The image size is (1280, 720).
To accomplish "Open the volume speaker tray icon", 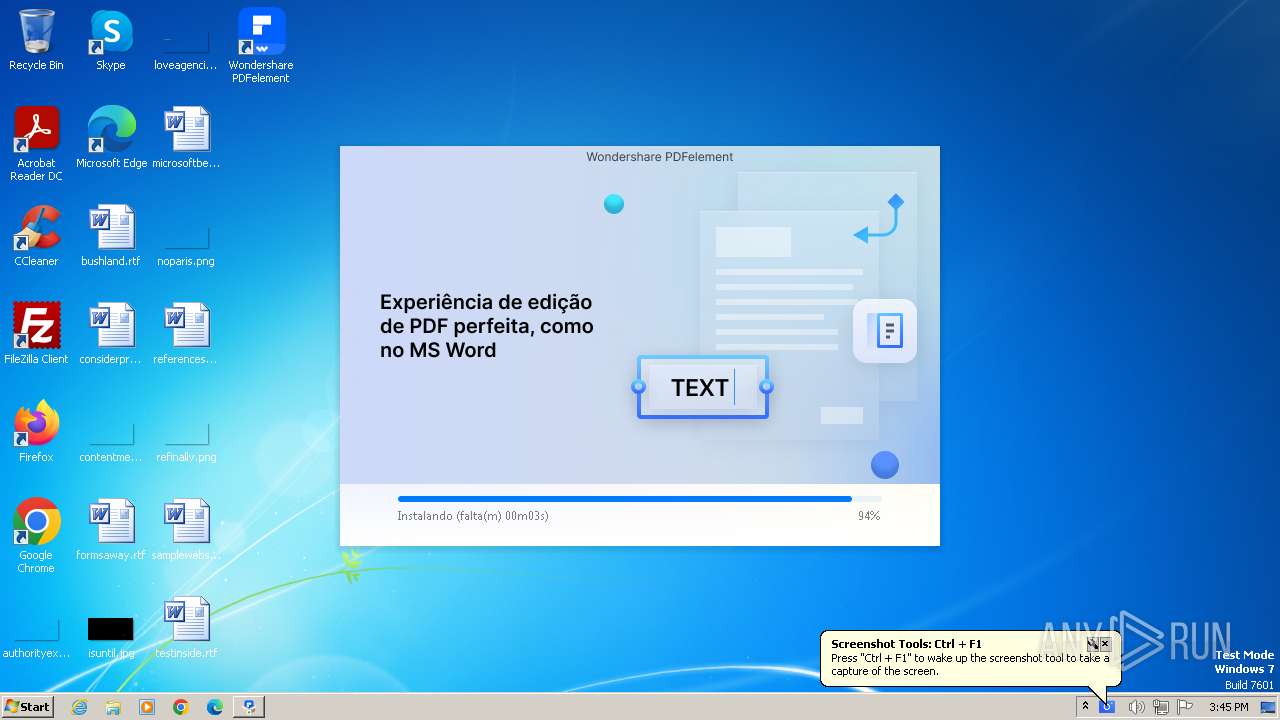I will (1136, 707).
